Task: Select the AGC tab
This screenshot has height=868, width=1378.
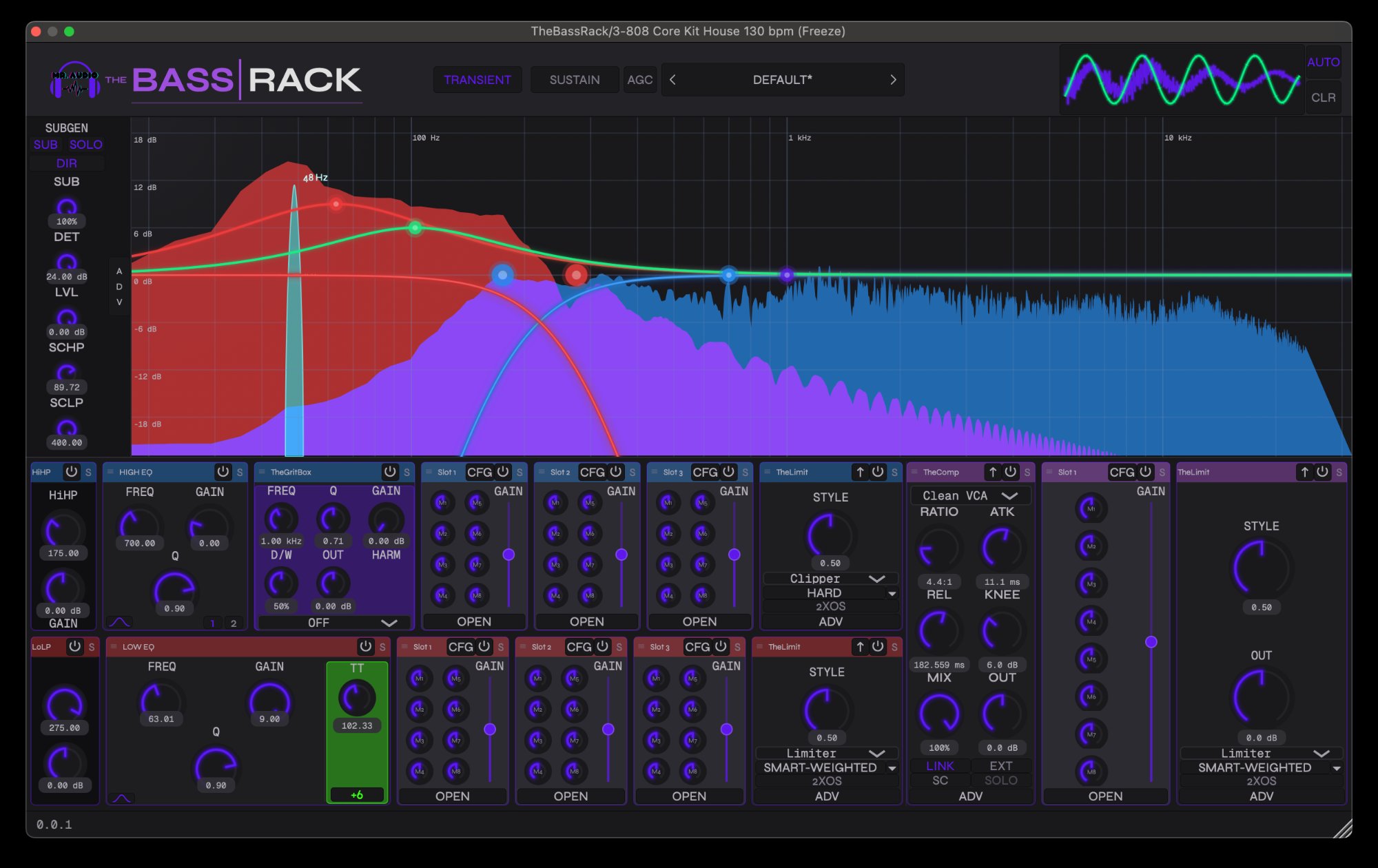Action: (x=640, y=79)
